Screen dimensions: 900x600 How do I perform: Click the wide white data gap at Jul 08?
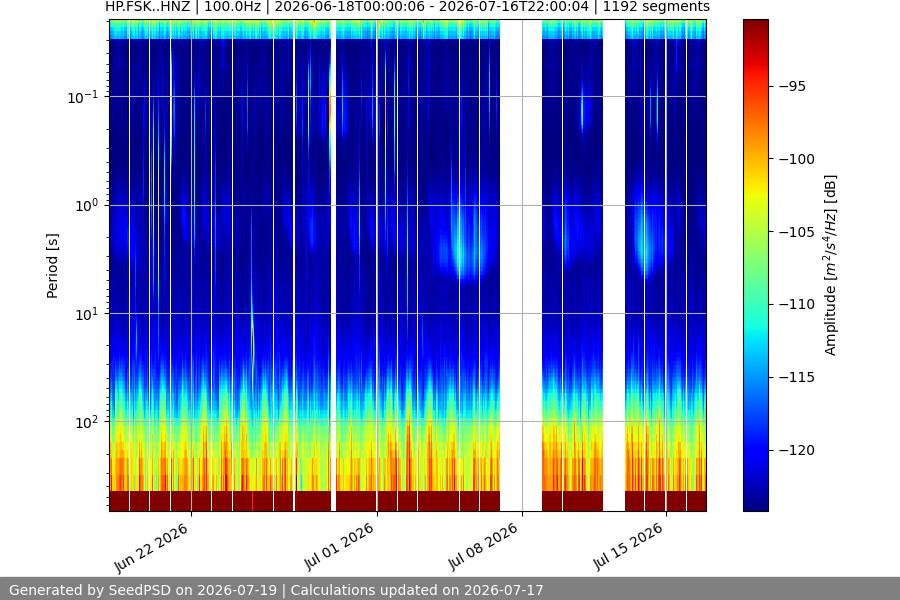click(521, 265)
